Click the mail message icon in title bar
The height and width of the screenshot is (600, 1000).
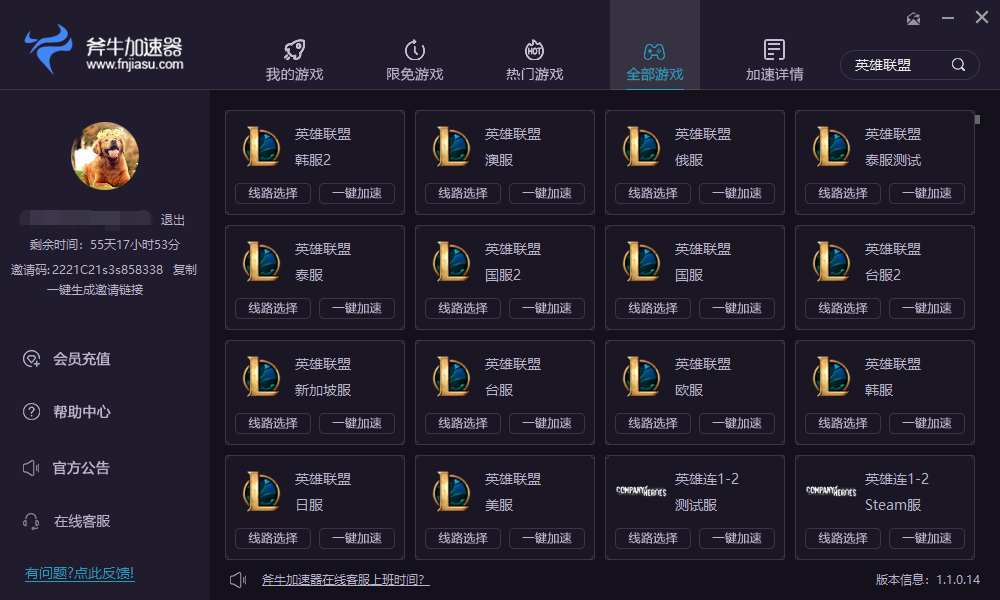(x=913, y=18)
